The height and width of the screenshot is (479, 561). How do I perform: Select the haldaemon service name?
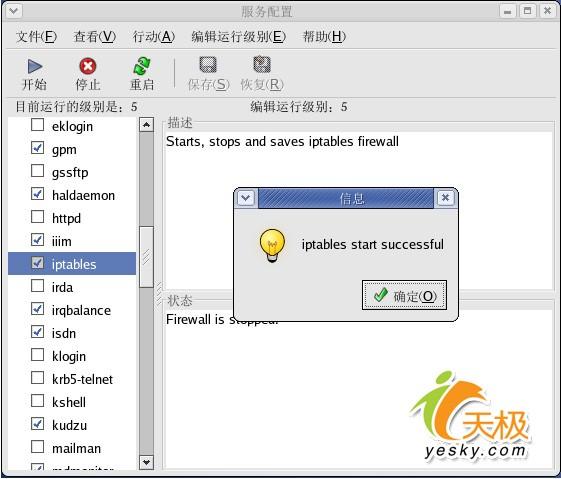[x=83, y=196]
